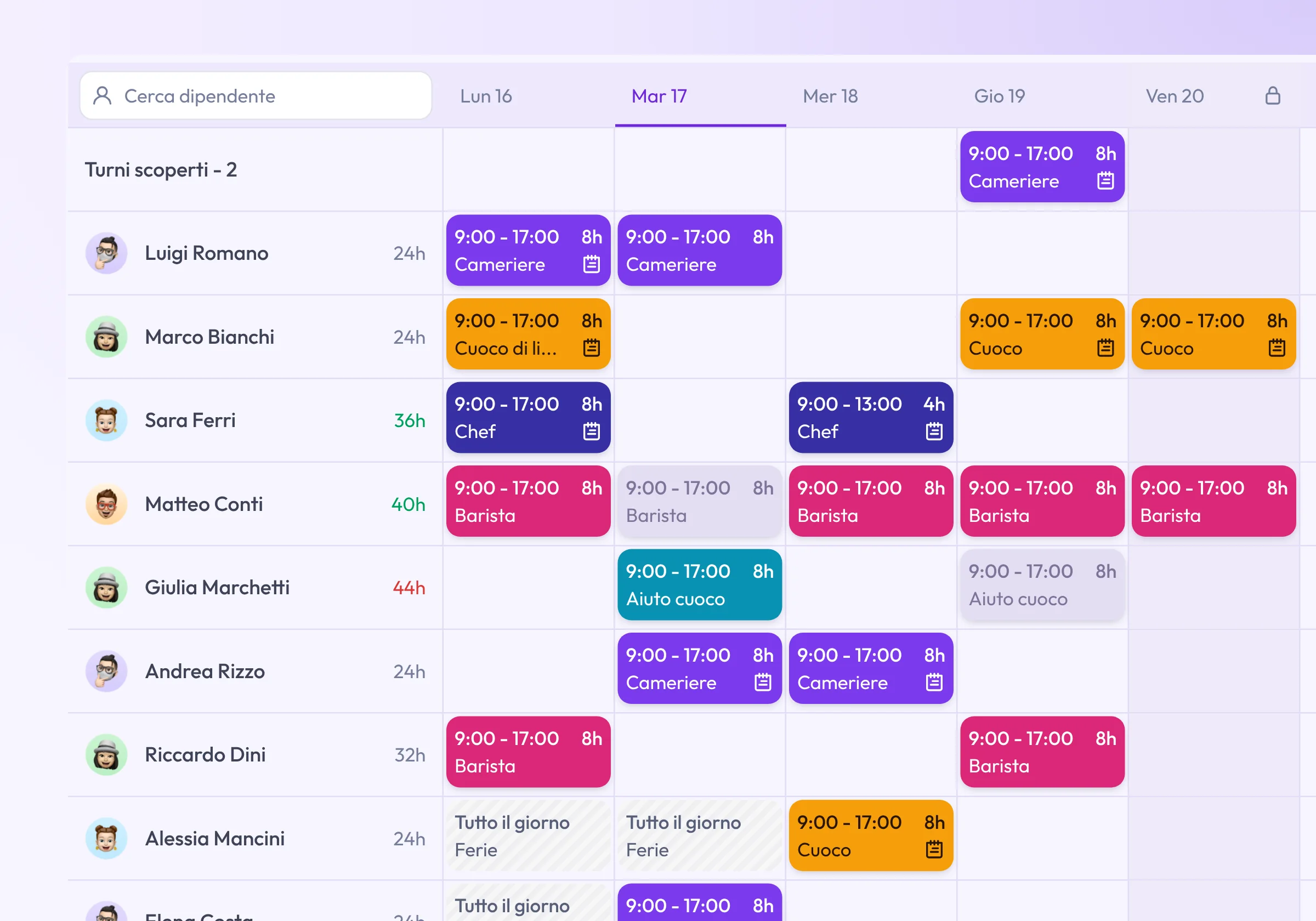Click Matteo Conti's 40h total
This screenshot has width=1316, height=921.
408,504
